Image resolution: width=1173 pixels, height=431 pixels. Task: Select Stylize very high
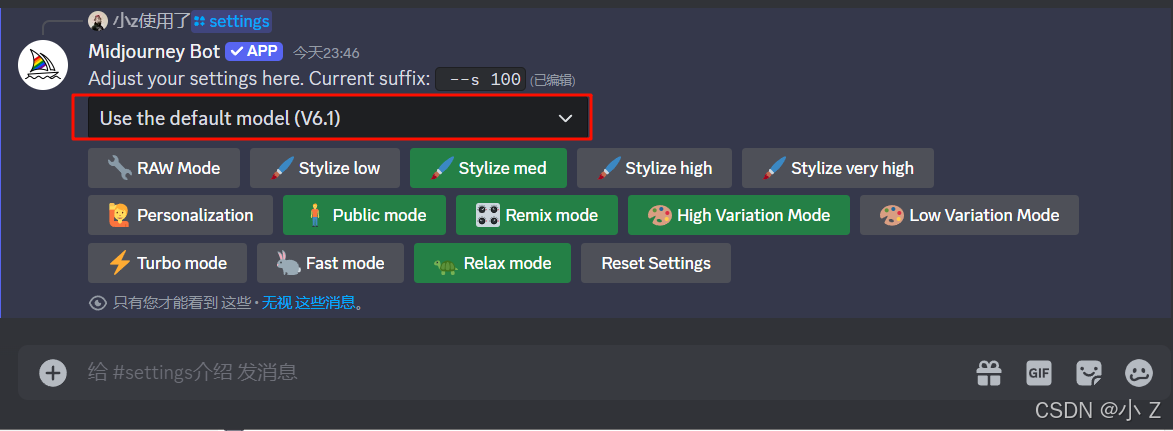[x=838, y=168]
